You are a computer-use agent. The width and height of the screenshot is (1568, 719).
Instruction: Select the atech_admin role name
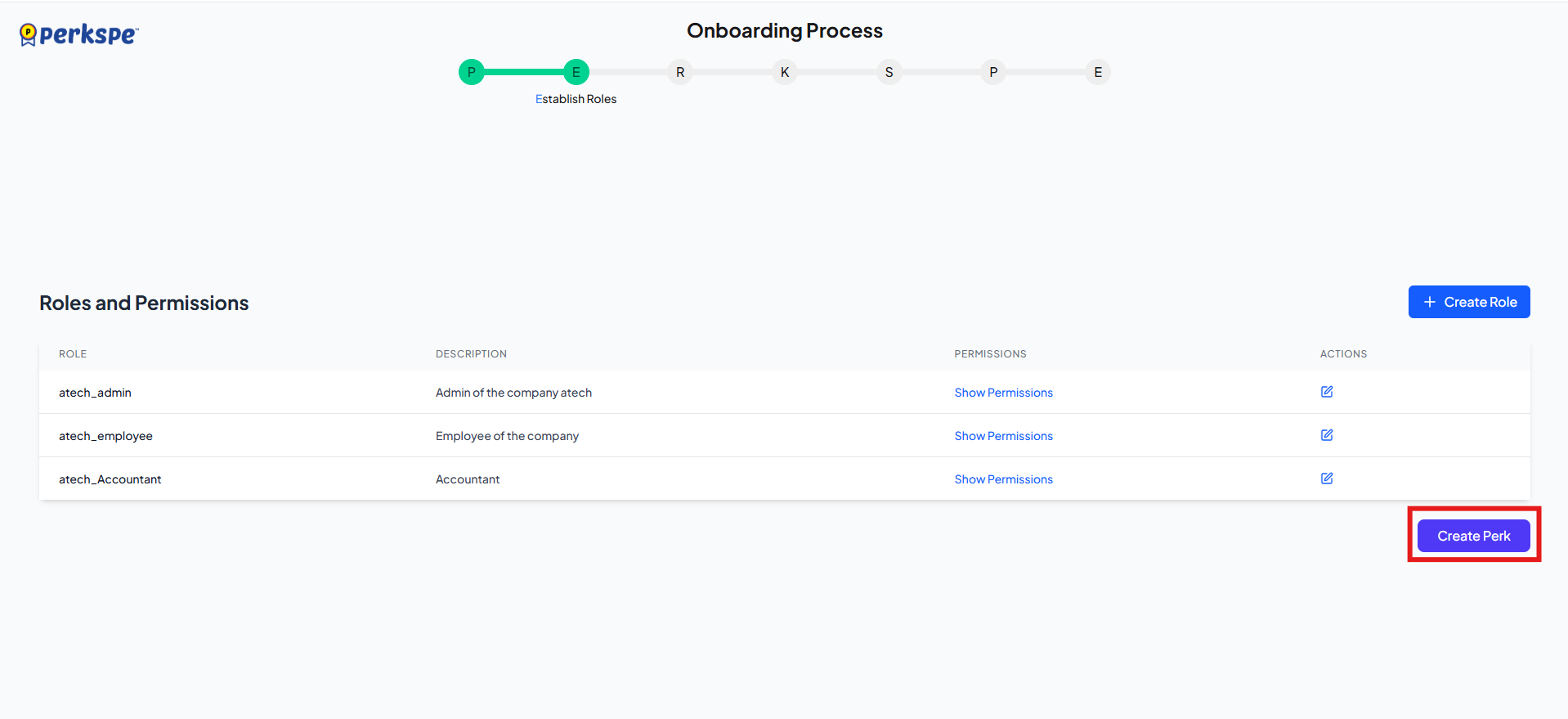point(95,393)
